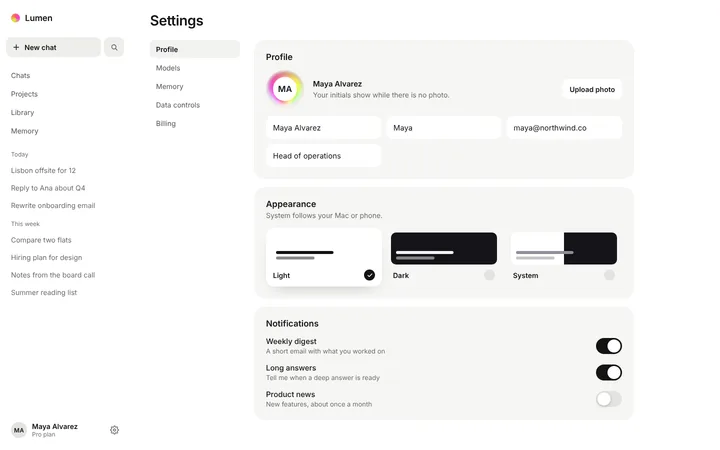Open Projects in the sidebar
This screenshot has width=720, height=450.
click(x=24, y=94)
